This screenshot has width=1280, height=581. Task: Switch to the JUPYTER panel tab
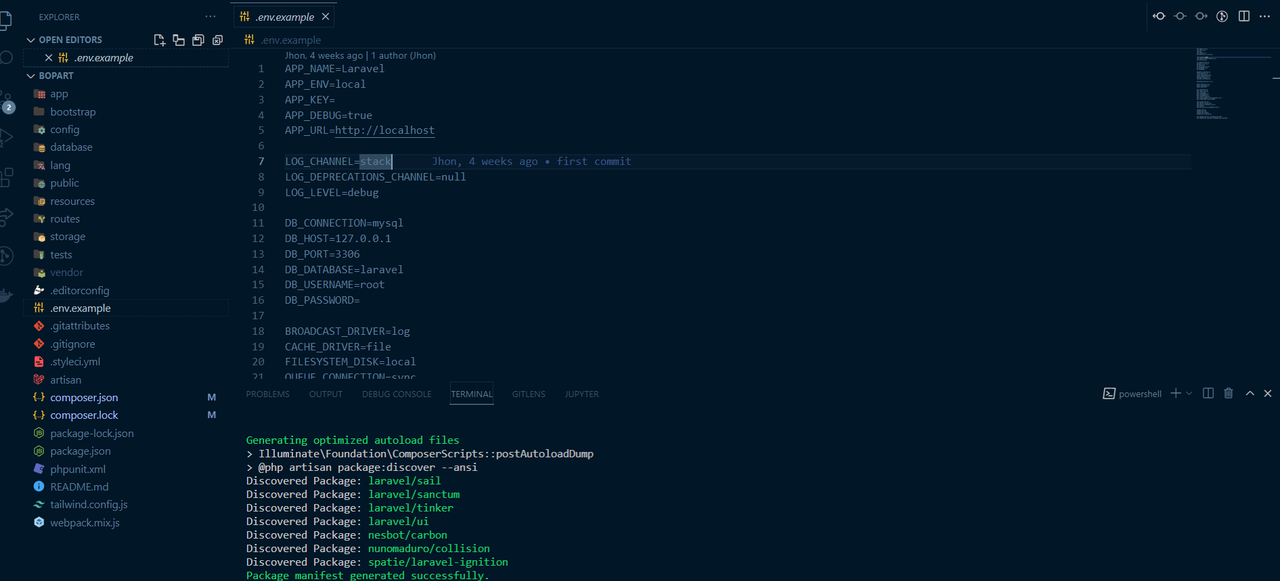582,394
